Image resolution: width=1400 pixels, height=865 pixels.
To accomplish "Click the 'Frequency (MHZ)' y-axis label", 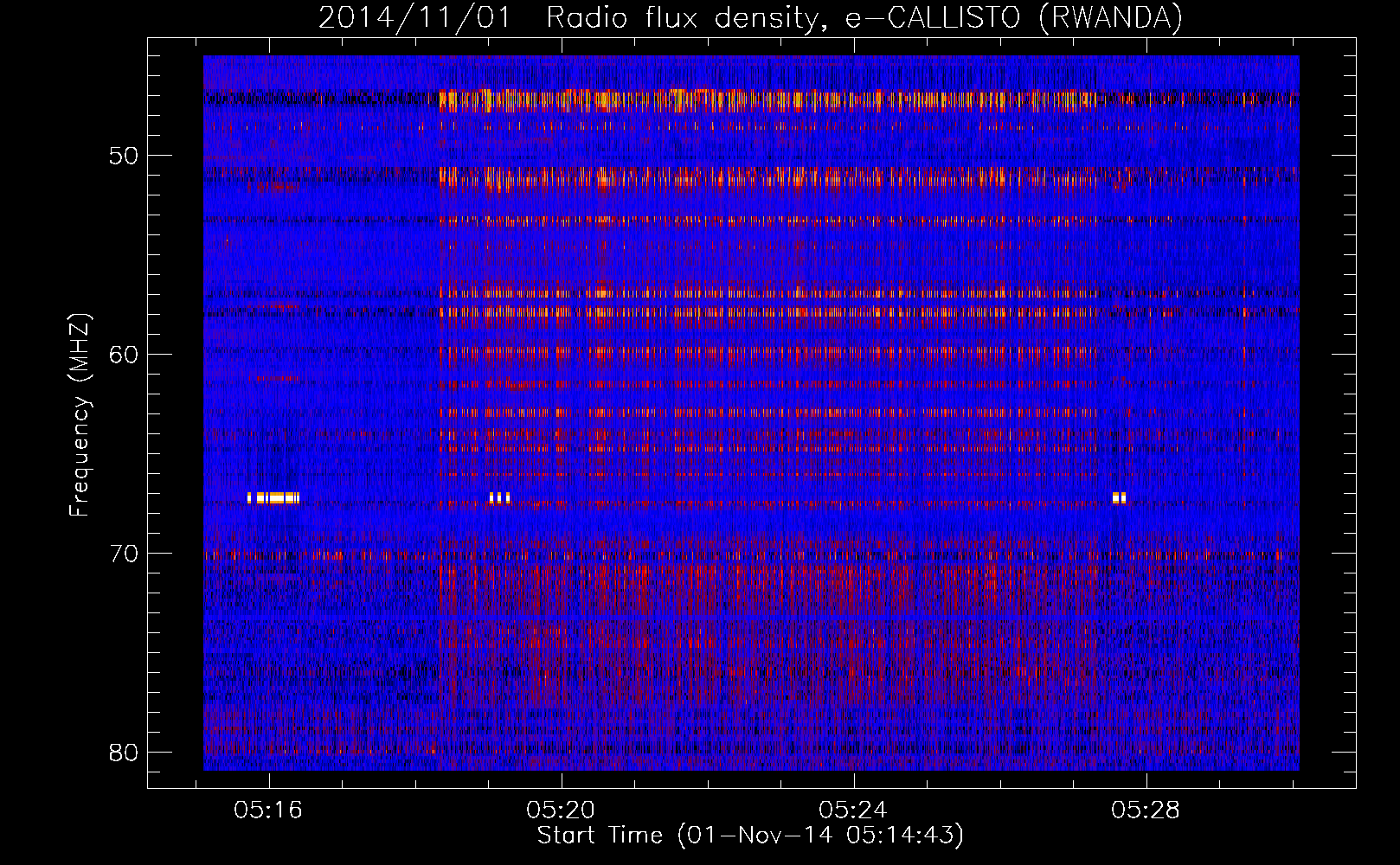I will tap(80, 415).
